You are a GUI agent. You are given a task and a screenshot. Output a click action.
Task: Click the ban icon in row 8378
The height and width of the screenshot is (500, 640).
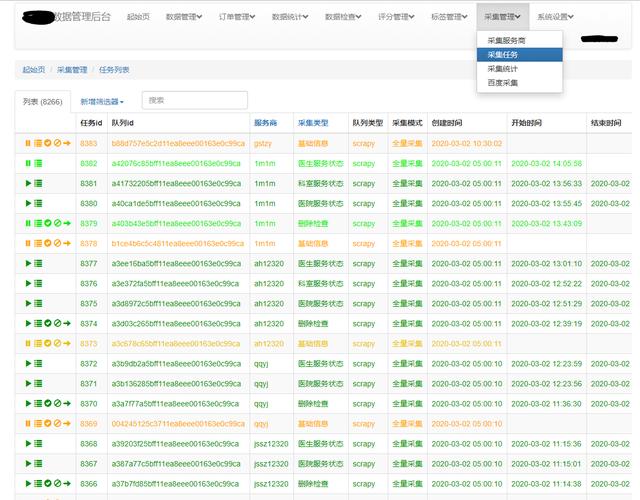[x=58, y=243]
